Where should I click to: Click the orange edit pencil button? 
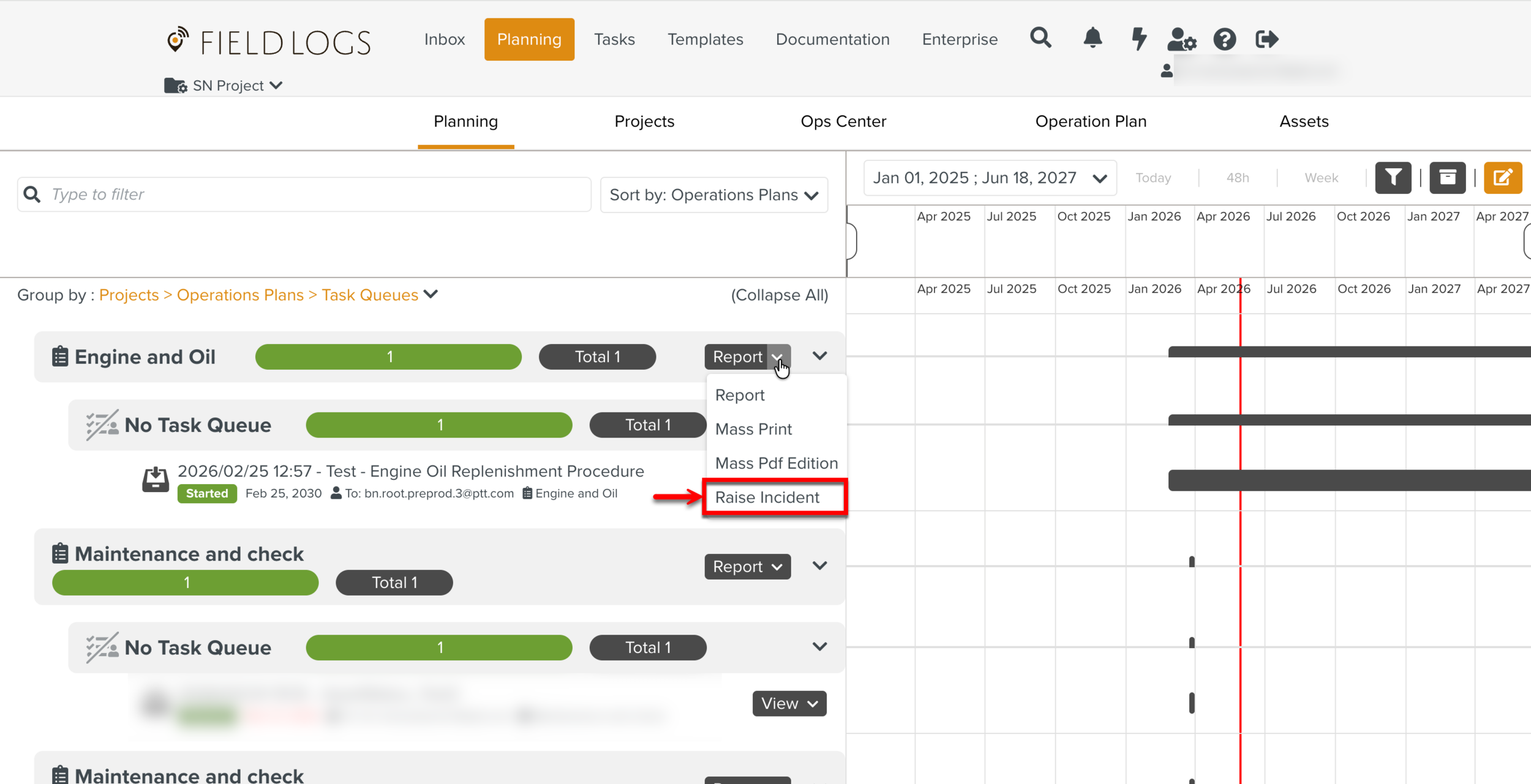coord(1503,177)
